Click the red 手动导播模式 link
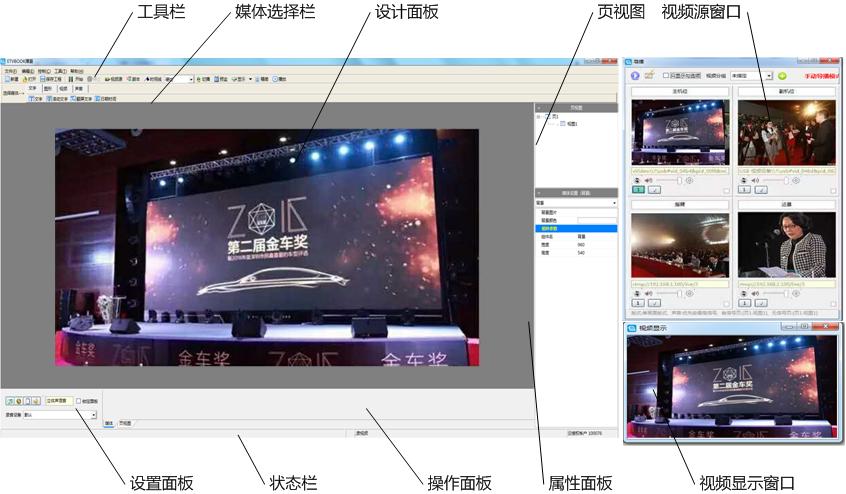The image size is (846, 494). pos(821,76)
